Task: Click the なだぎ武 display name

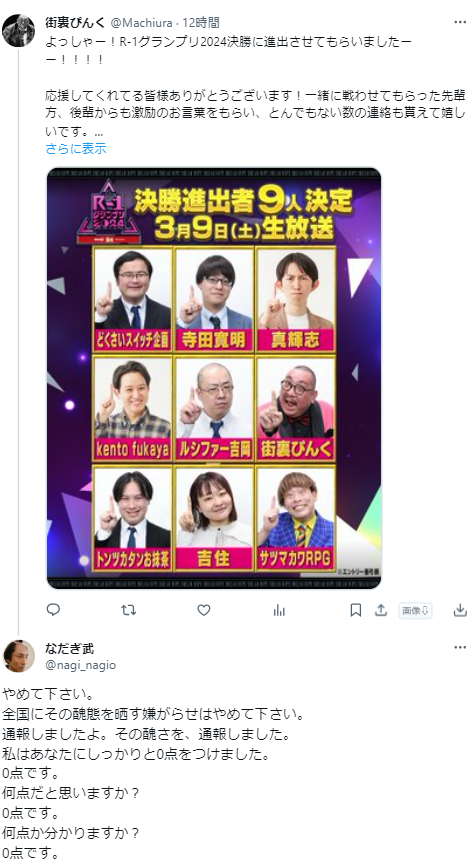Action: pos(70,648)
